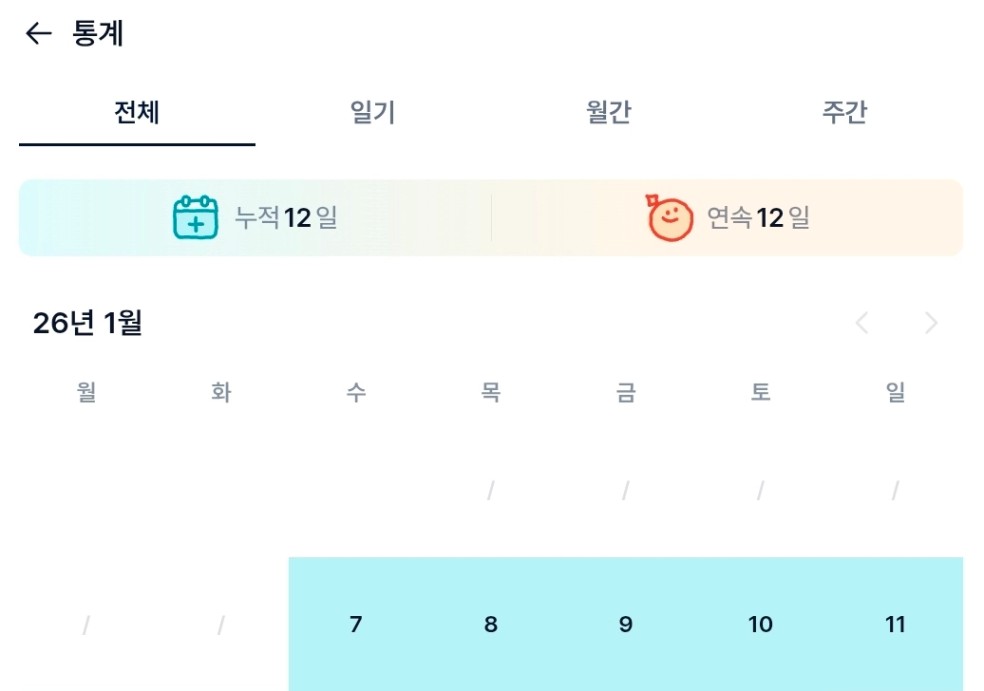The width and height of the screenshot is (984, 691).
Task: Go to previous month chevron
Action: tap(862, 323)
